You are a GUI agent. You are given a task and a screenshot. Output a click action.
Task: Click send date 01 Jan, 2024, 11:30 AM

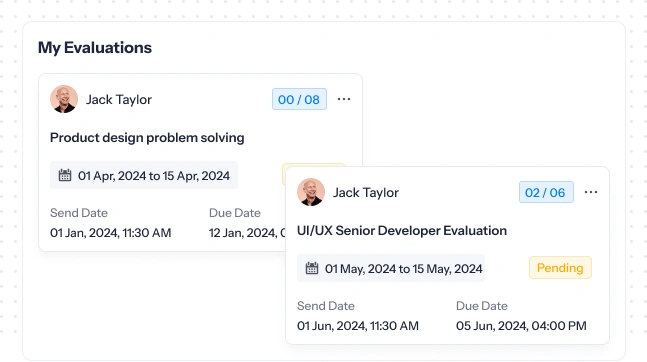click(111, 233)
